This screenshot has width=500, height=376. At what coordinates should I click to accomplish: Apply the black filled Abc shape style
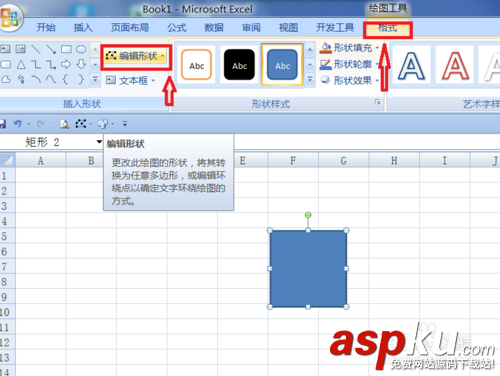240,65
